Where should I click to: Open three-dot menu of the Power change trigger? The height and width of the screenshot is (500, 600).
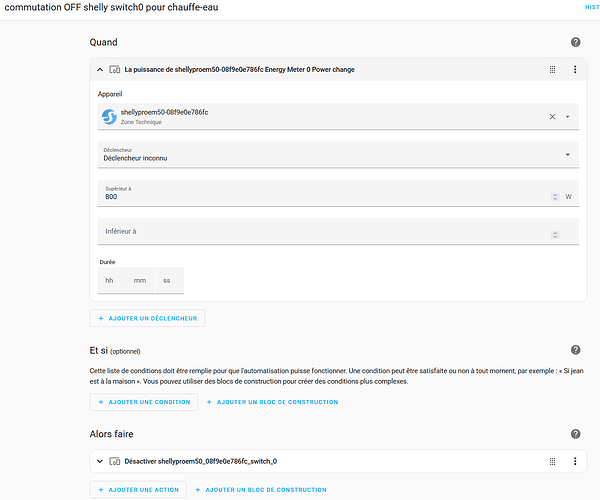[575, 70]
